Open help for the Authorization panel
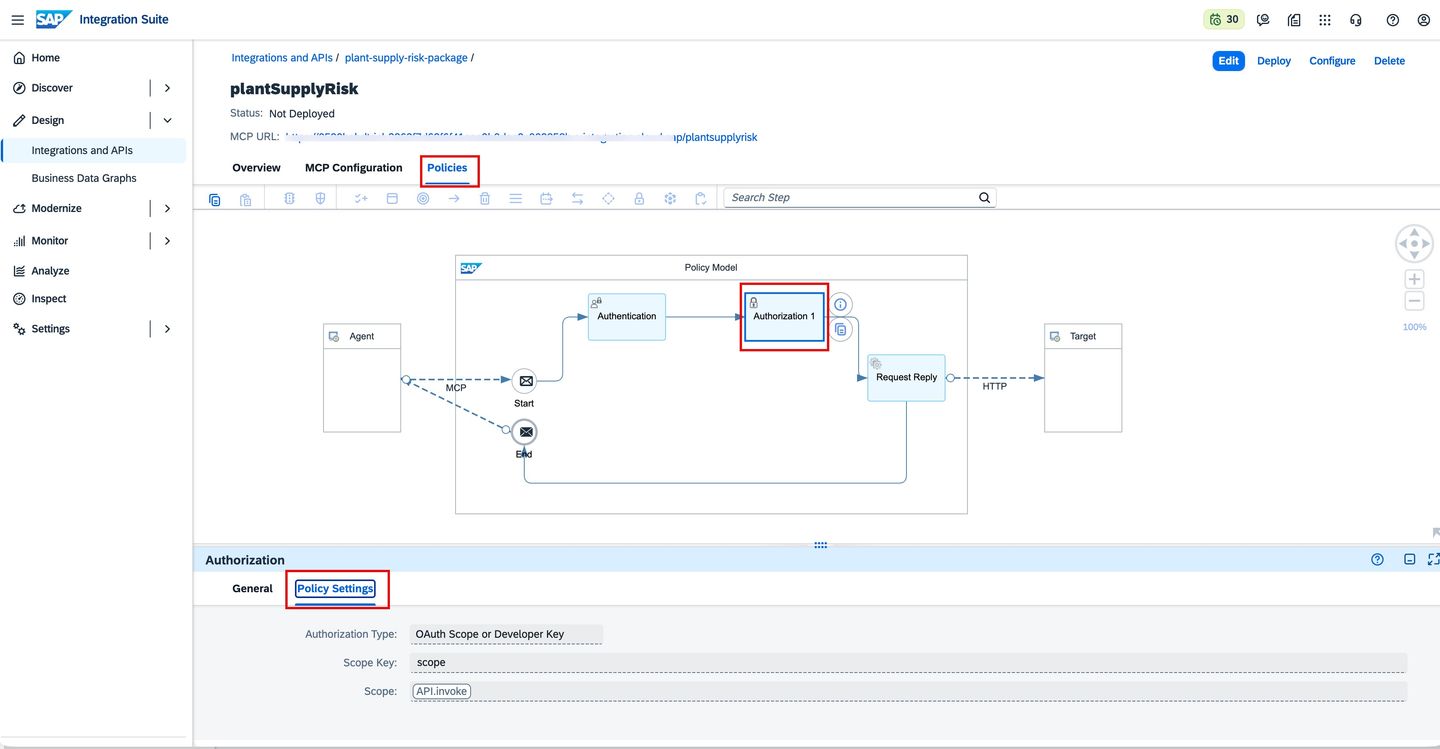The height and width of the screenshot is (749, 1440). pyautogui.click(x=1378, y=559)
